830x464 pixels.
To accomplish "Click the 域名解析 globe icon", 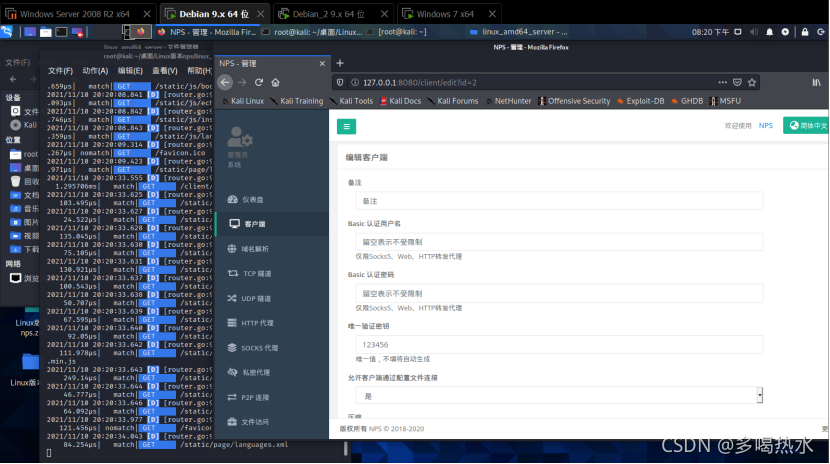I will coord(232,249).
